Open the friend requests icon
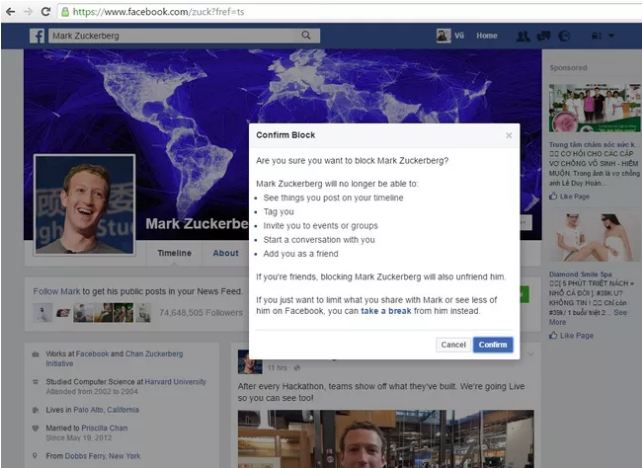The width and height of the screenshot is (642, 468). click(522, 36)
